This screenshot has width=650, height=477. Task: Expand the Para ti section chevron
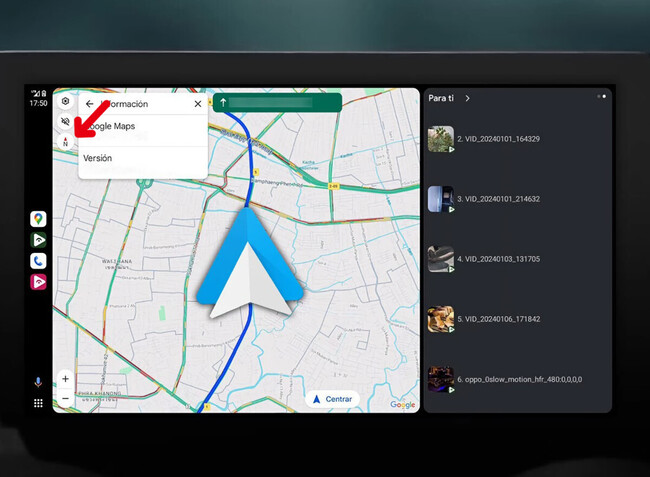(x=467, y=98)
